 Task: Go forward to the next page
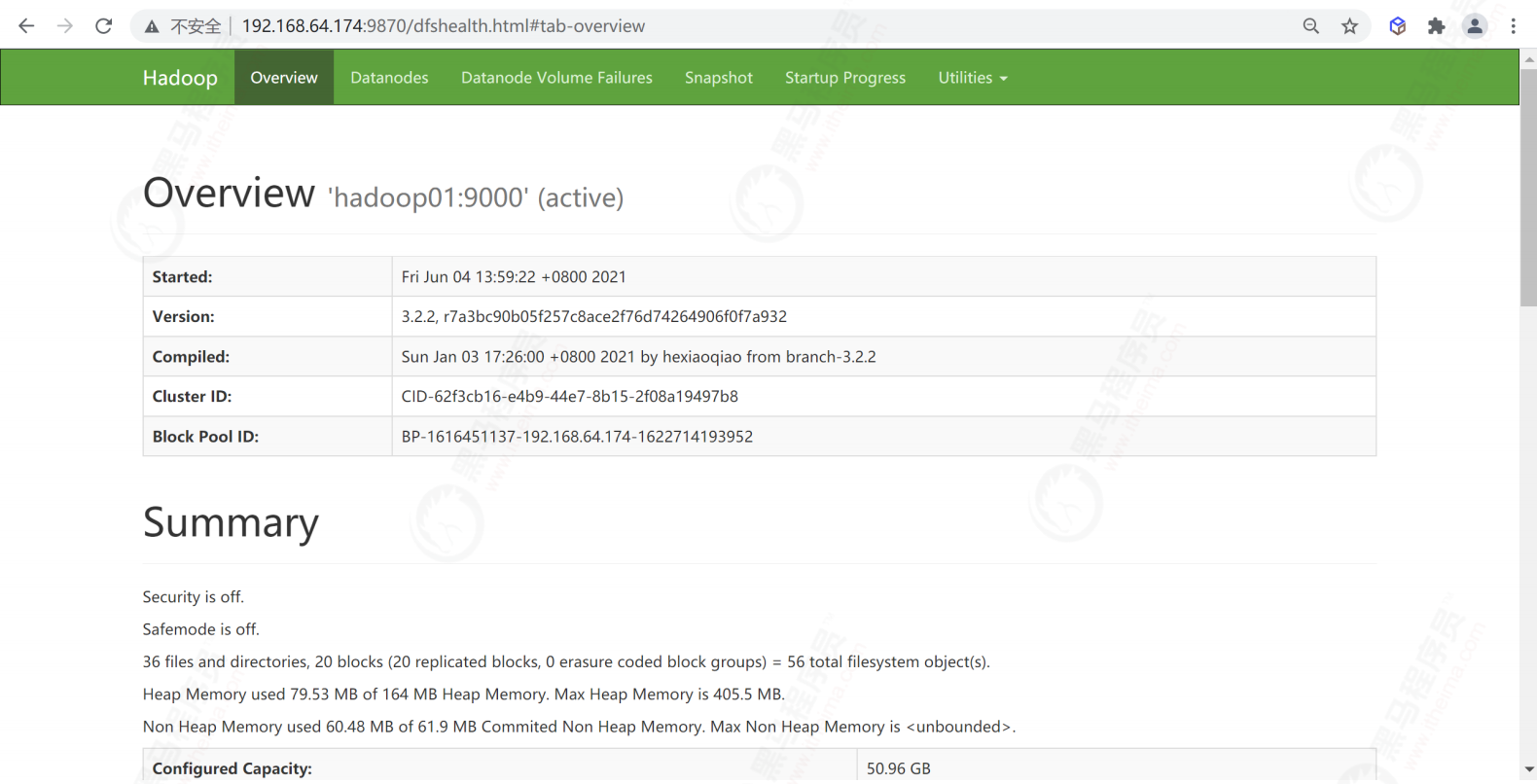pos(65,26)
